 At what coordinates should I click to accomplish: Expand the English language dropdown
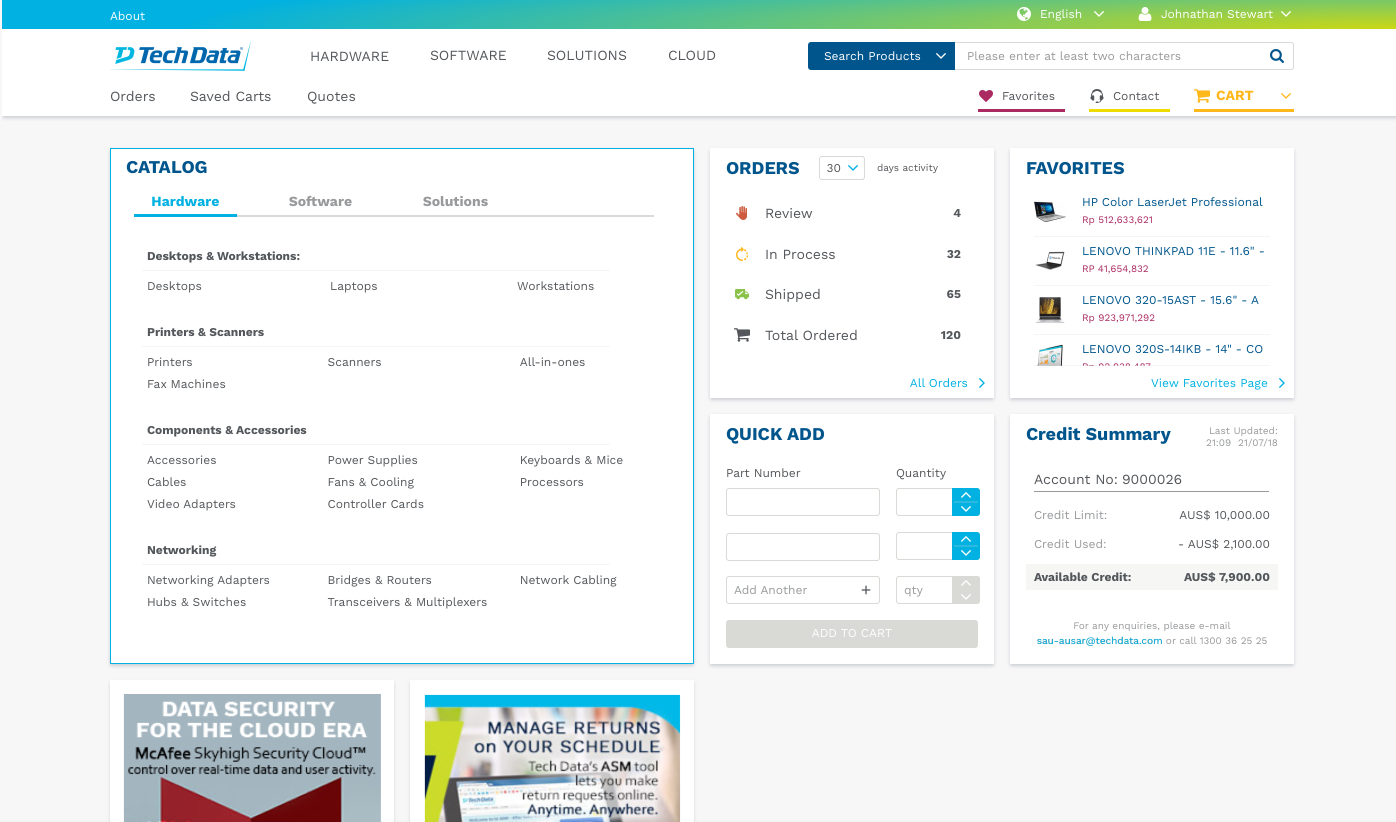coord(1099,14)
